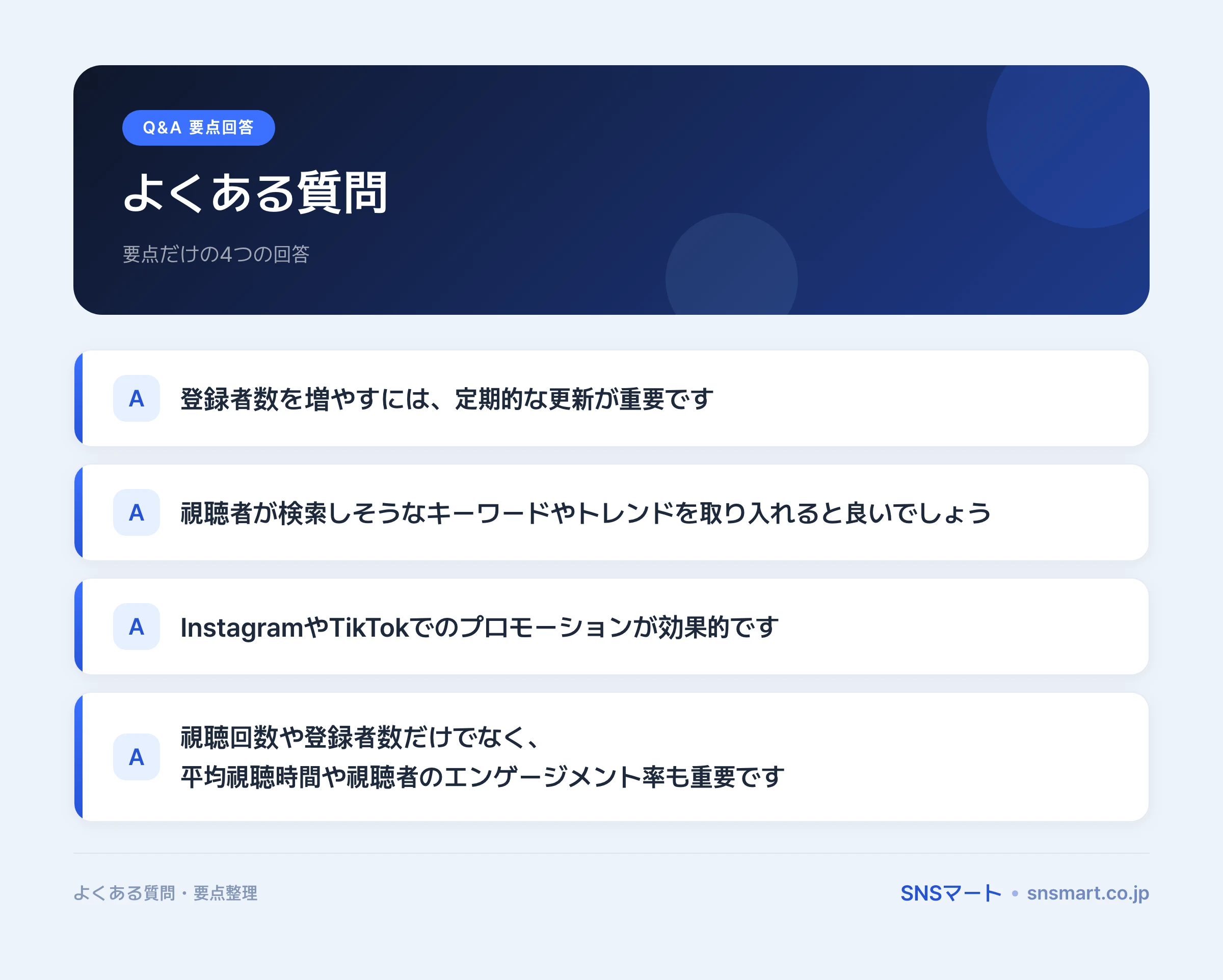Click answer text about キーワードやトレンド
The height and width of the screenshot is (980, 1223).
click(586, 513)
